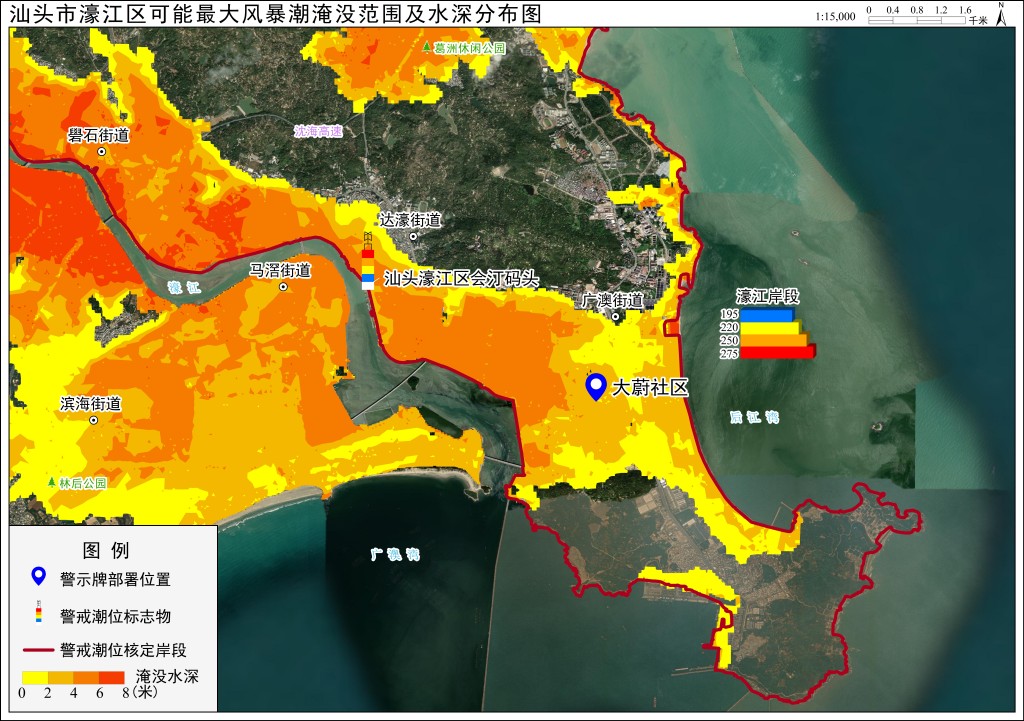Click the "汕头濠江区会汀码头" label
This screenshot has height=721, width=1024.
(x=461, y=279)
